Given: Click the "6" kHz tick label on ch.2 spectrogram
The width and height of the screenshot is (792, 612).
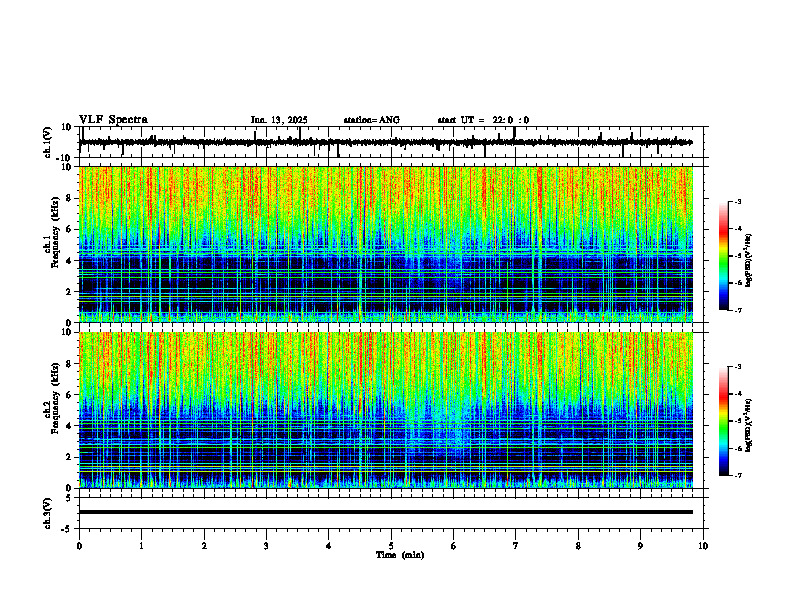Looking at the screenshot, I should click(69, 395).
